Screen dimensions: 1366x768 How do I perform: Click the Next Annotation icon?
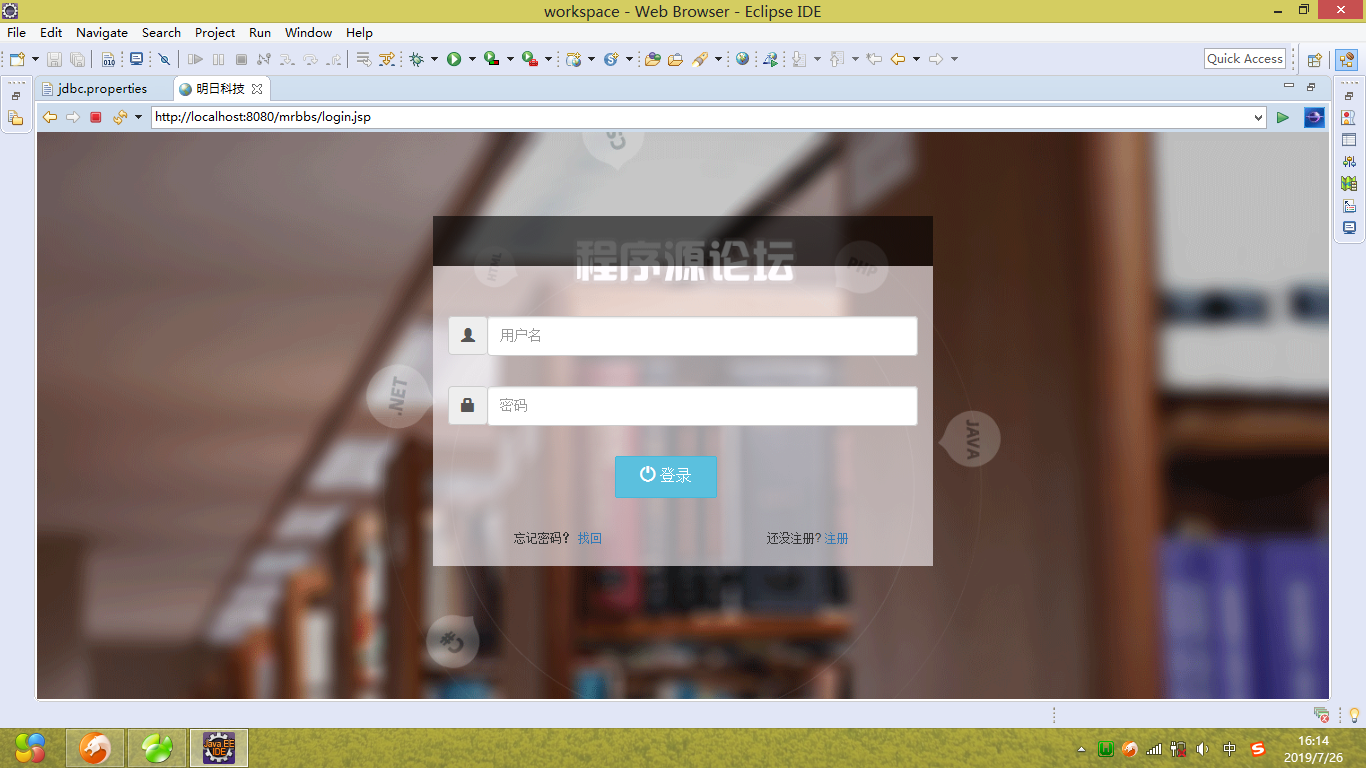tap(798, 59)
